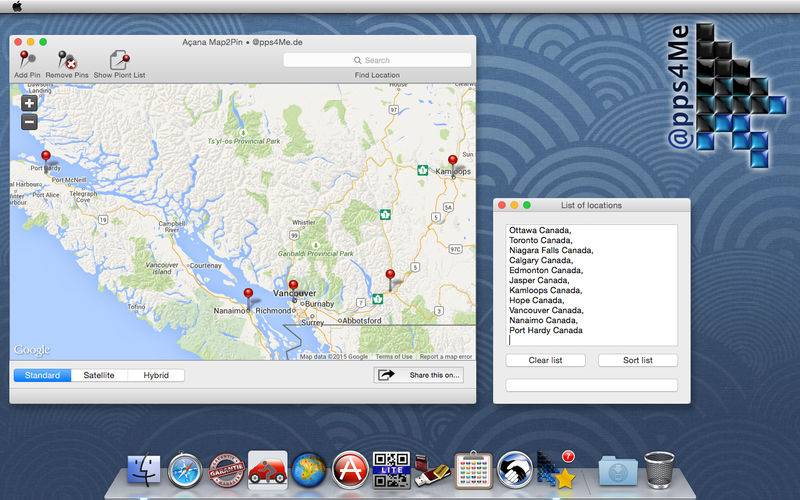800x500 pixels.
Task: Click the Ottawa Canada list entry
Action: pyautogui.click(x=540, y=230)
